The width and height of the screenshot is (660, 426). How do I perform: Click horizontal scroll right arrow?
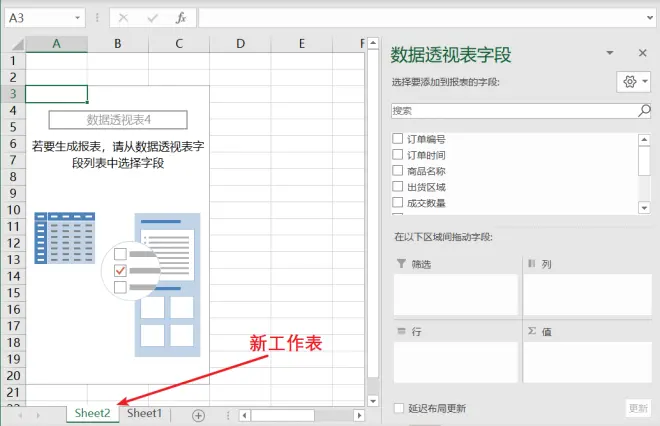[359, 415]
